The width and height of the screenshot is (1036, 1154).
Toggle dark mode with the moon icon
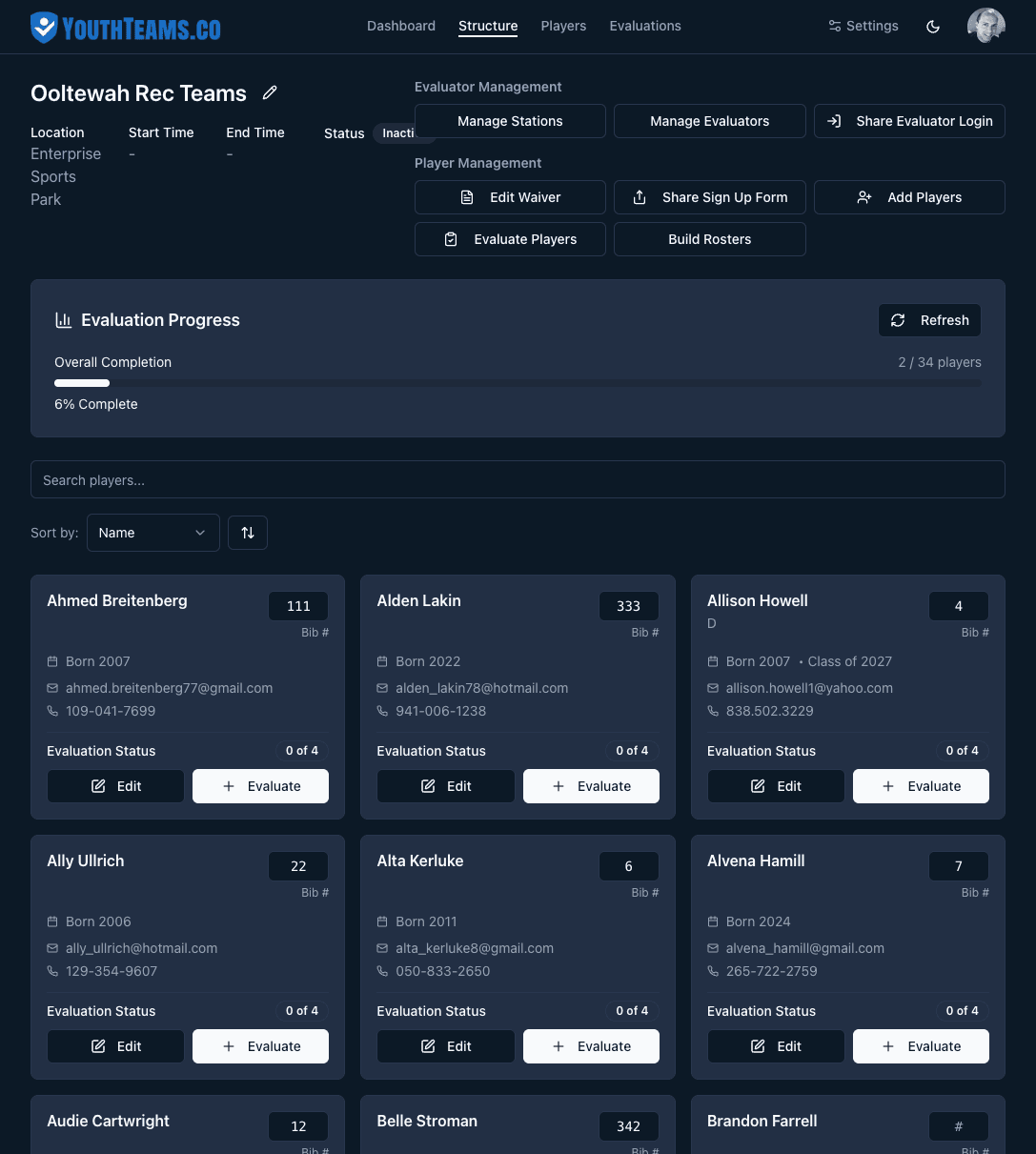[933, 27]
